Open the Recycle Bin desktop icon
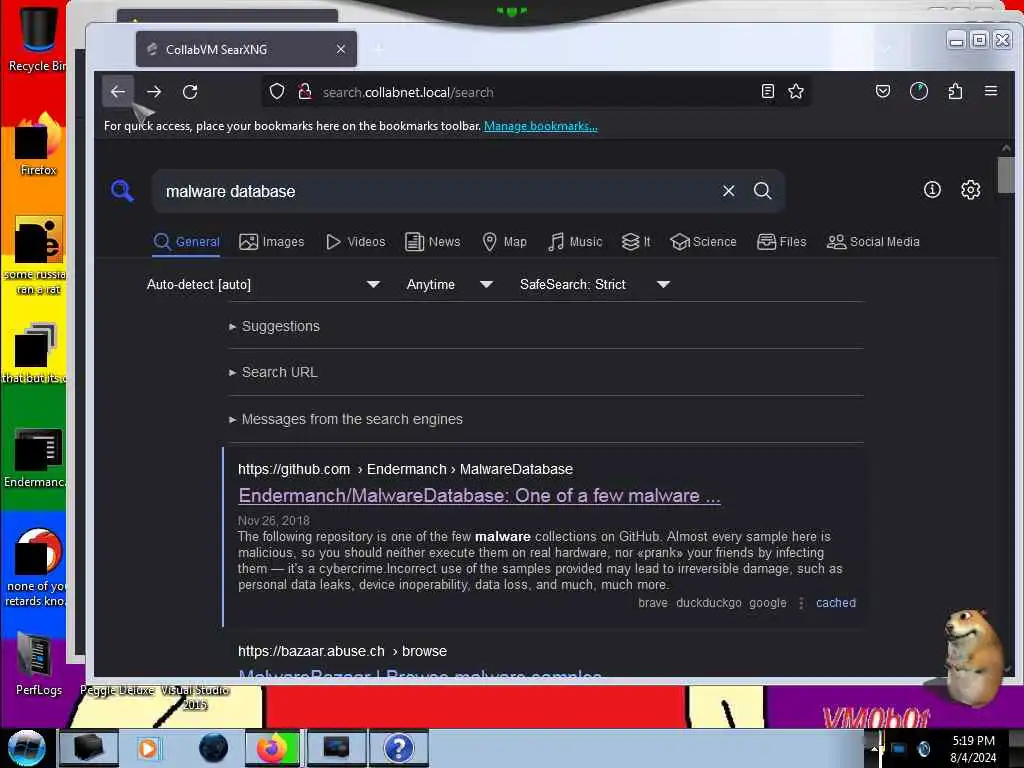This screenshot has height=768, width=1024. click(37, 37)
